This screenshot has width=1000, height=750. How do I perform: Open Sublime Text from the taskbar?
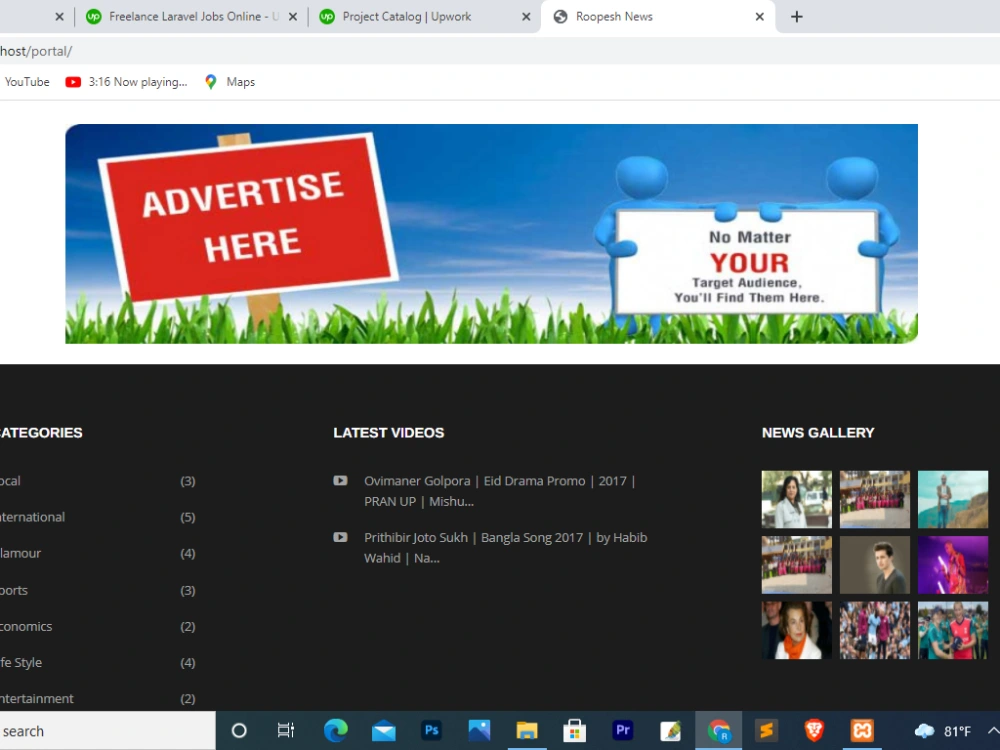pos(766,730)
